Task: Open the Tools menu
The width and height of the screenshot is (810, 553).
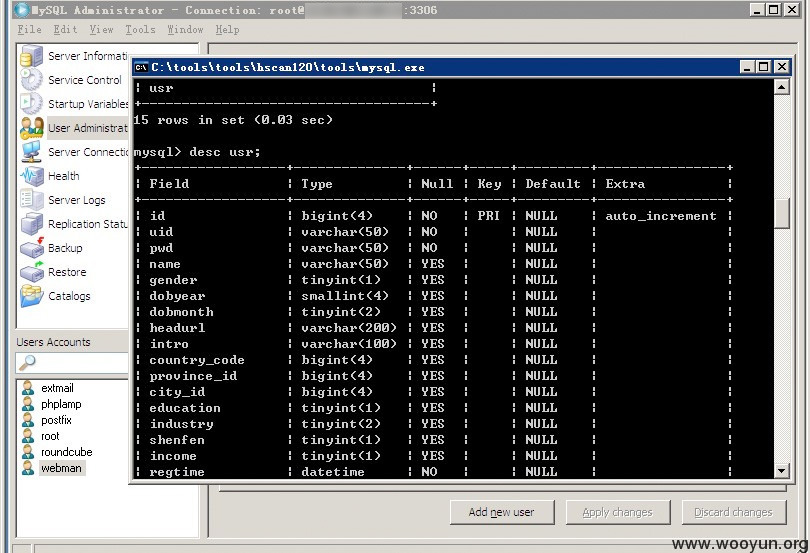Action: tap(140, 29)
